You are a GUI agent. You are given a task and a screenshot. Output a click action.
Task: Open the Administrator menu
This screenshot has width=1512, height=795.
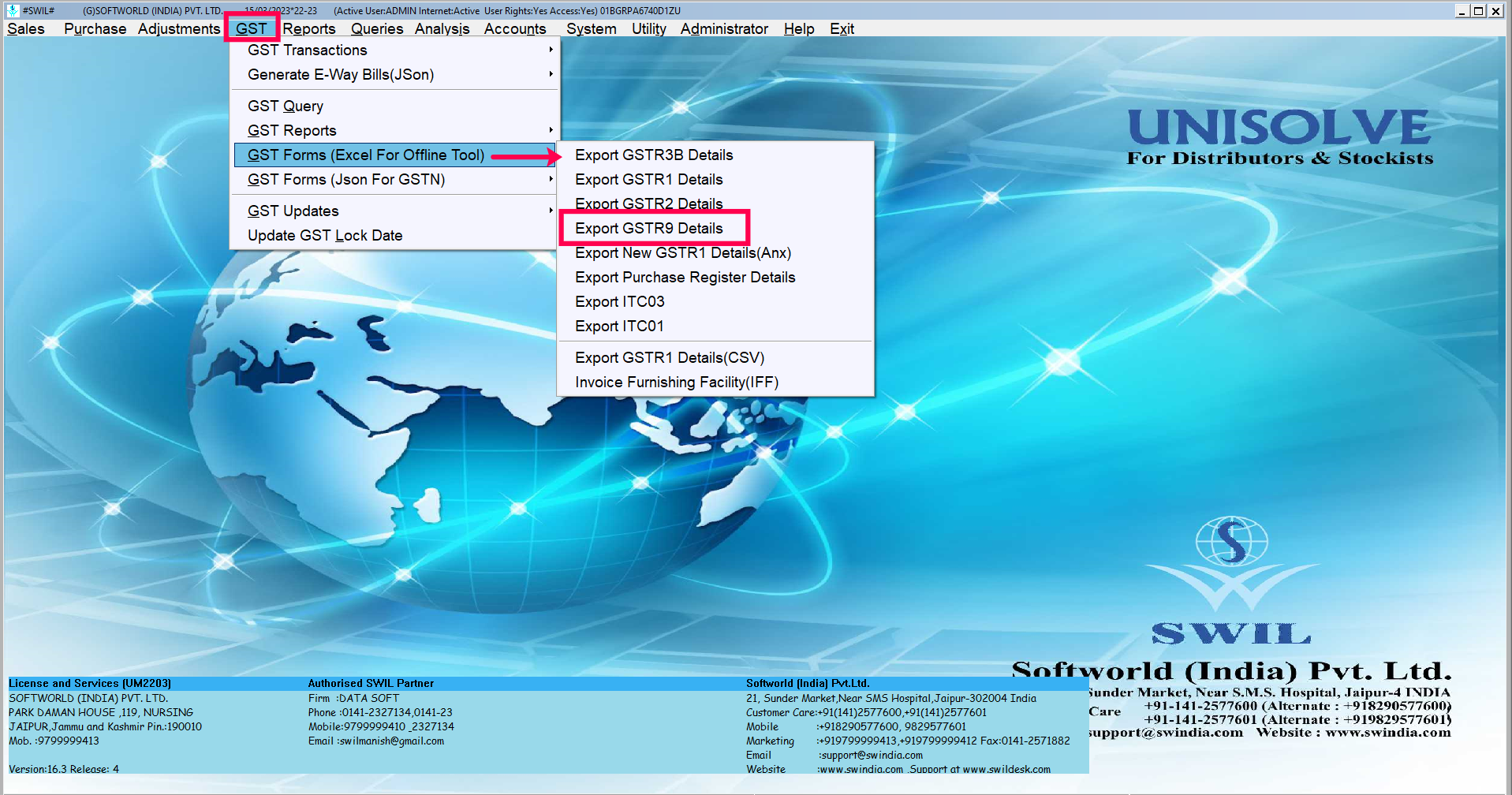724,28
